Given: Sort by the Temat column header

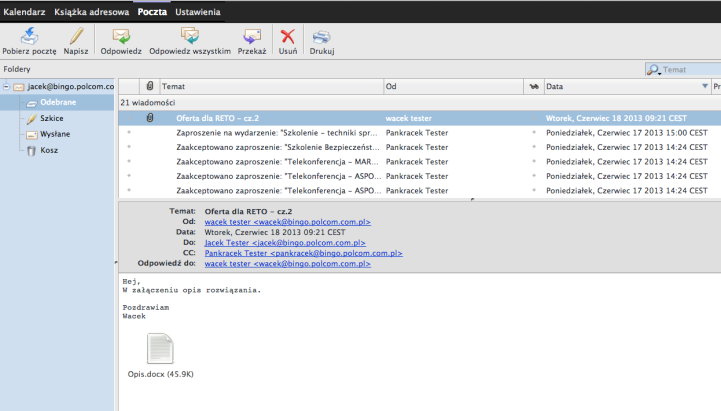Looking at the screenshot, I should [x=271, y=86].
